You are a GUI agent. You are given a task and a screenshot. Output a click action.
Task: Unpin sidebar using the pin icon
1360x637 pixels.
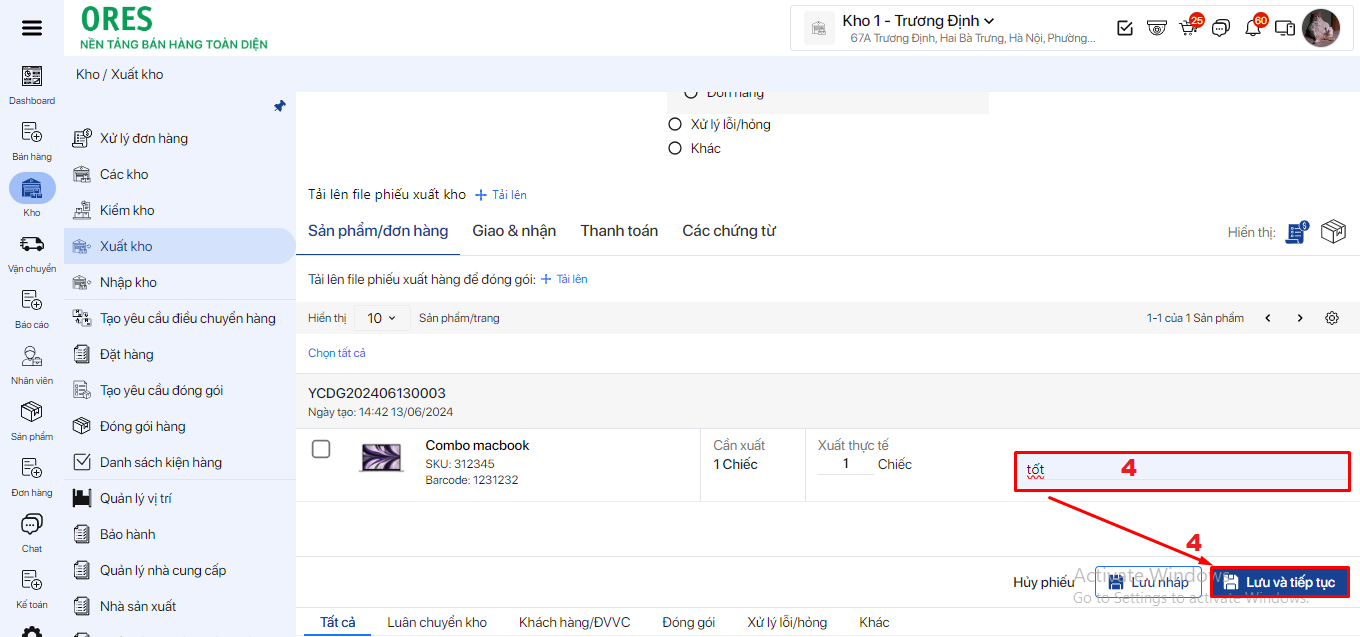tap(280, 106)
